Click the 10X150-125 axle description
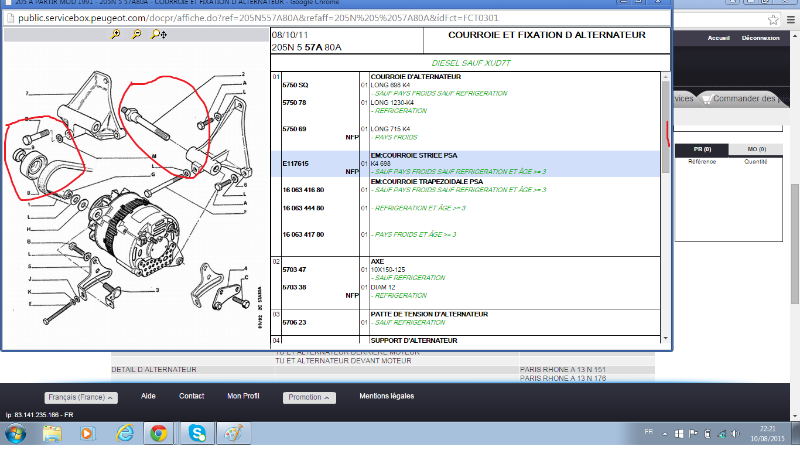The image size is (800, 450). pyautogui.click(x=388, y=269)
